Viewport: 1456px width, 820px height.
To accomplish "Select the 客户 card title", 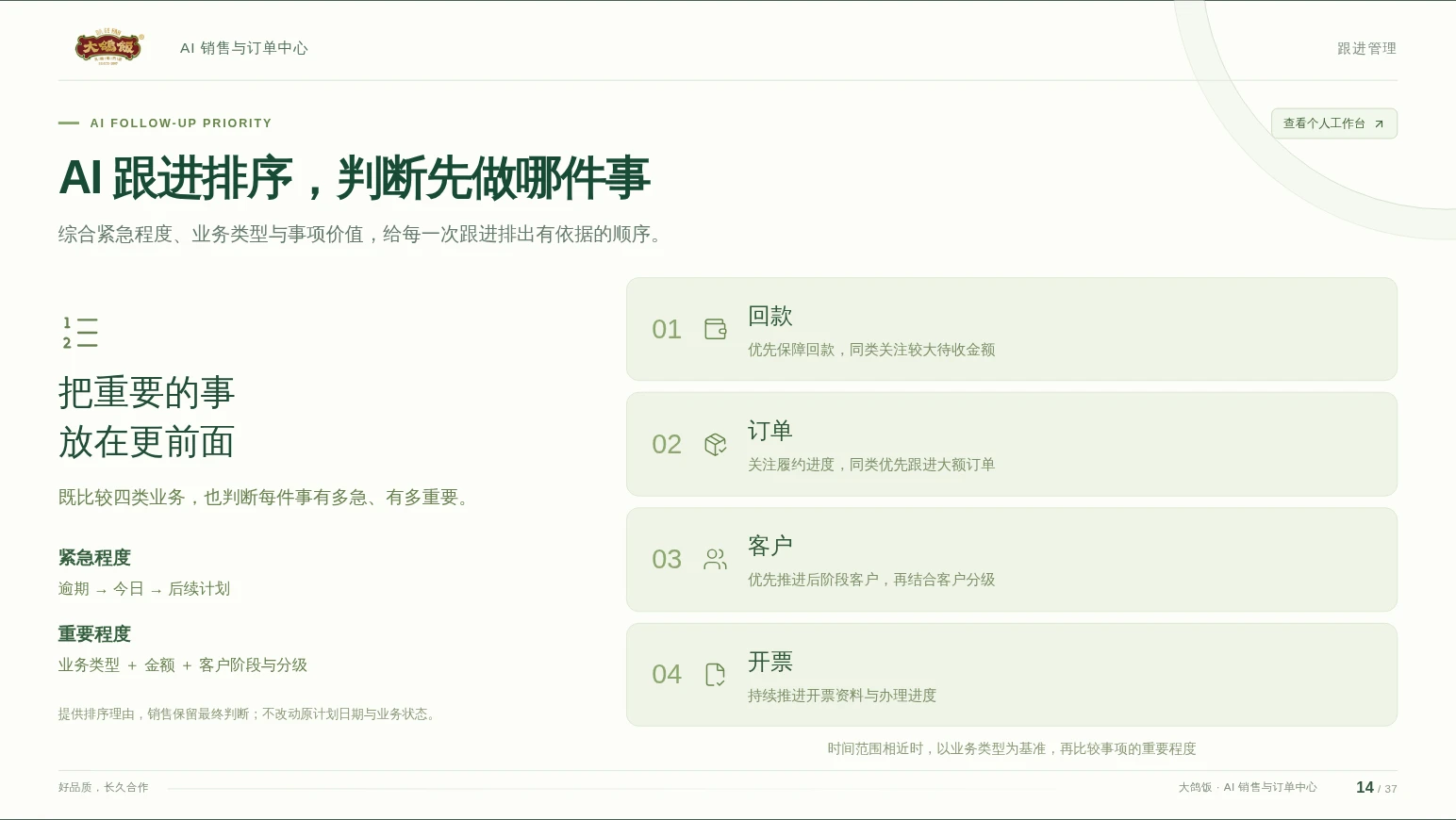I will coord(770,546).
